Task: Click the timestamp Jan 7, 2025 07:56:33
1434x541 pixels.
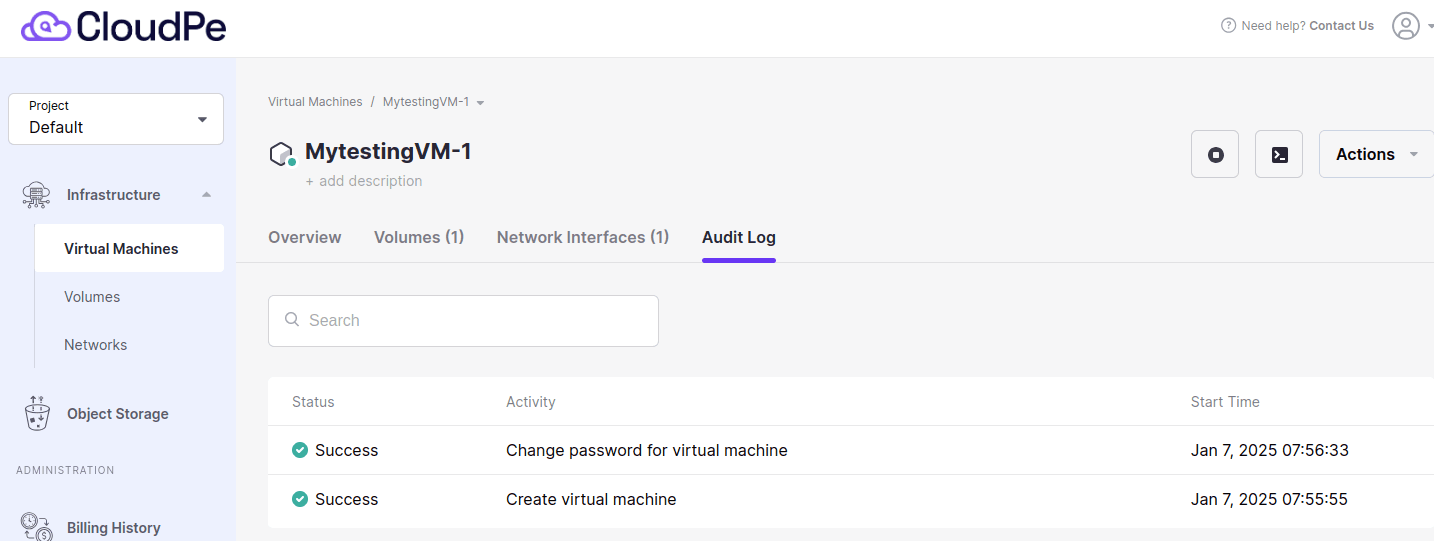Action: click(x=1270, y=450)
